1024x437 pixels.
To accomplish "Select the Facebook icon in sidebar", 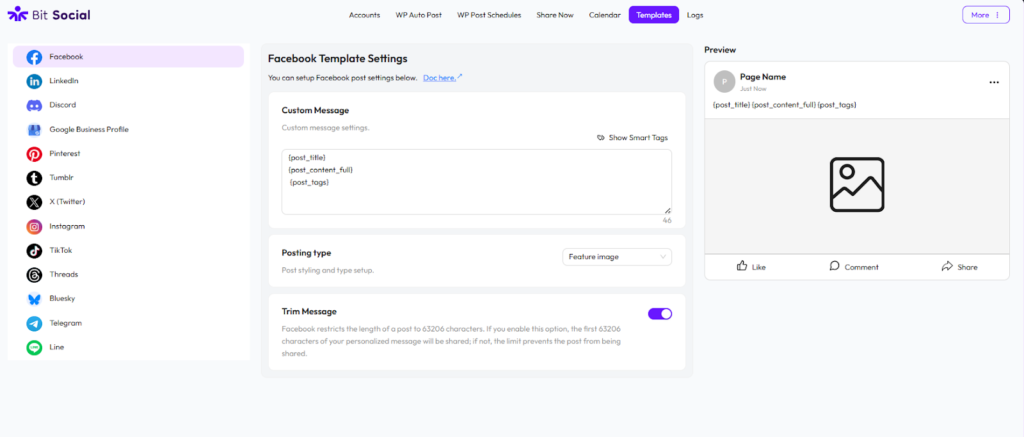I will coord(34,57).
